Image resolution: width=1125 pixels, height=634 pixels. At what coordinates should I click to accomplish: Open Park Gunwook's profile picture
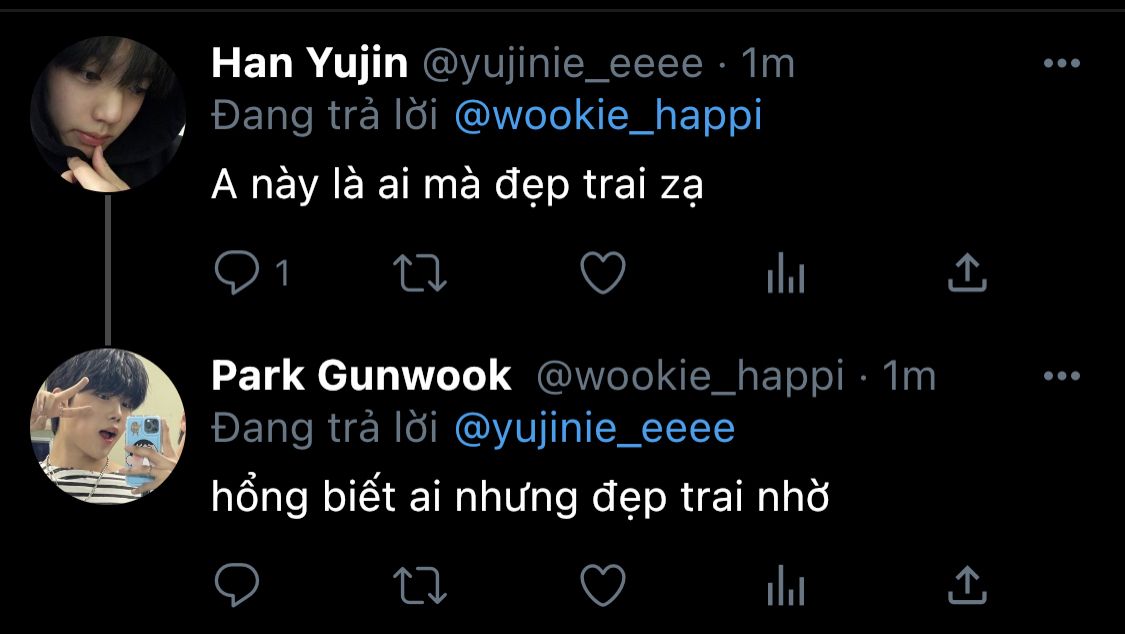click(108, 426)
